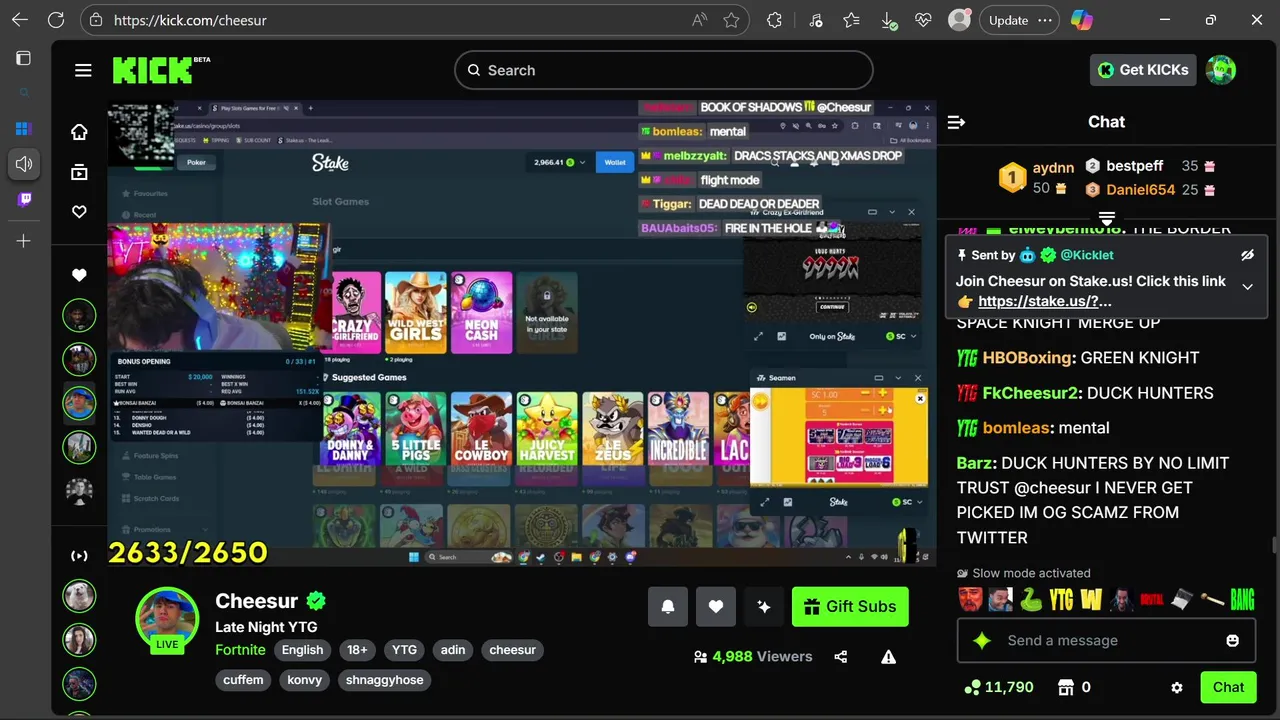Click aydnn on the gift leaderboard
The height and width of the screenshot is (720, 1280).
(1053, 168)
